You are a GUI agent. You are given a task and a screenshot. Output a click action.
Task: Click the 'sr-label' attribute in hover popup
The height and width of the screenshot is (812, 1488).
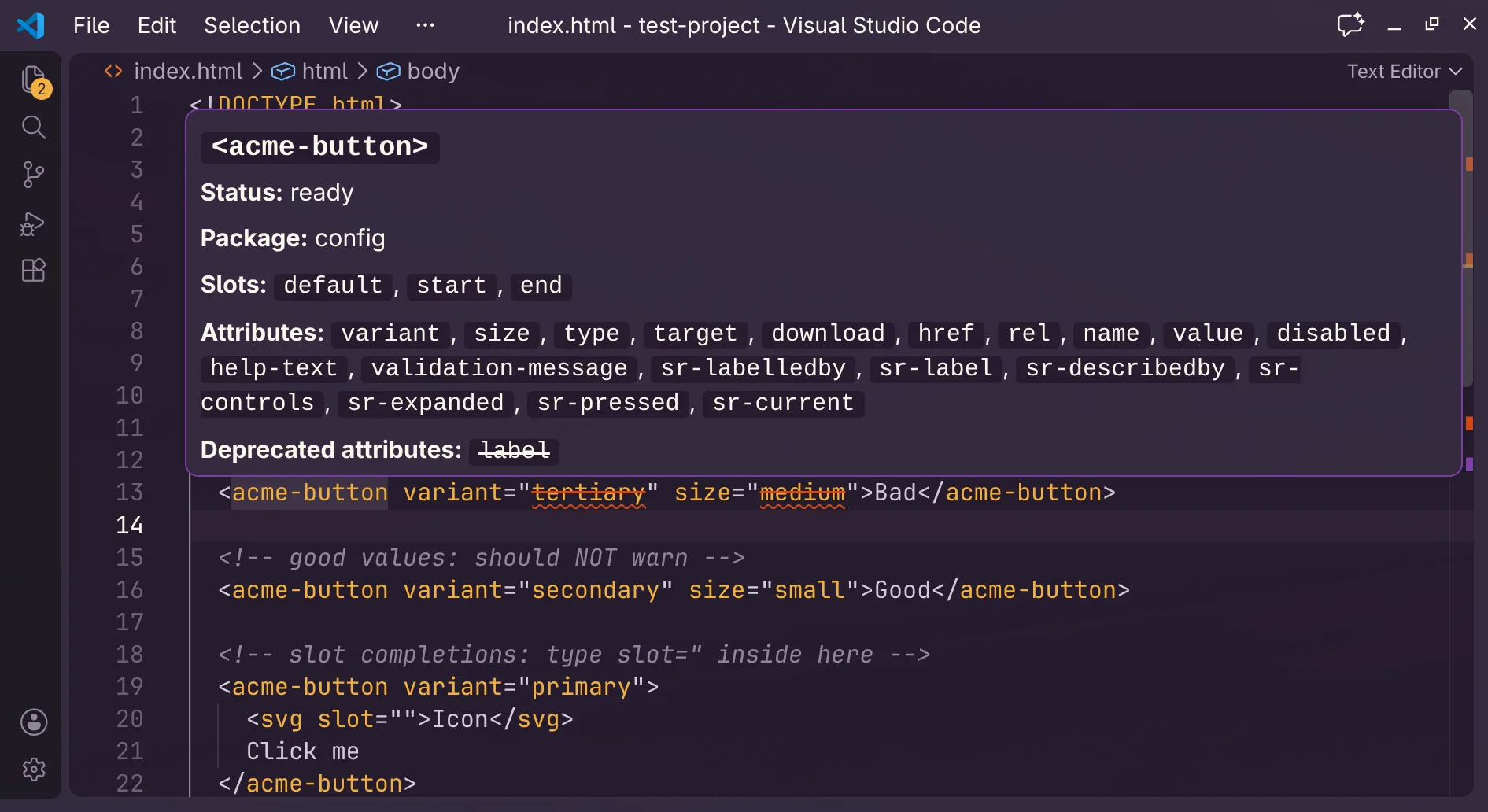(x=936, y=368)
